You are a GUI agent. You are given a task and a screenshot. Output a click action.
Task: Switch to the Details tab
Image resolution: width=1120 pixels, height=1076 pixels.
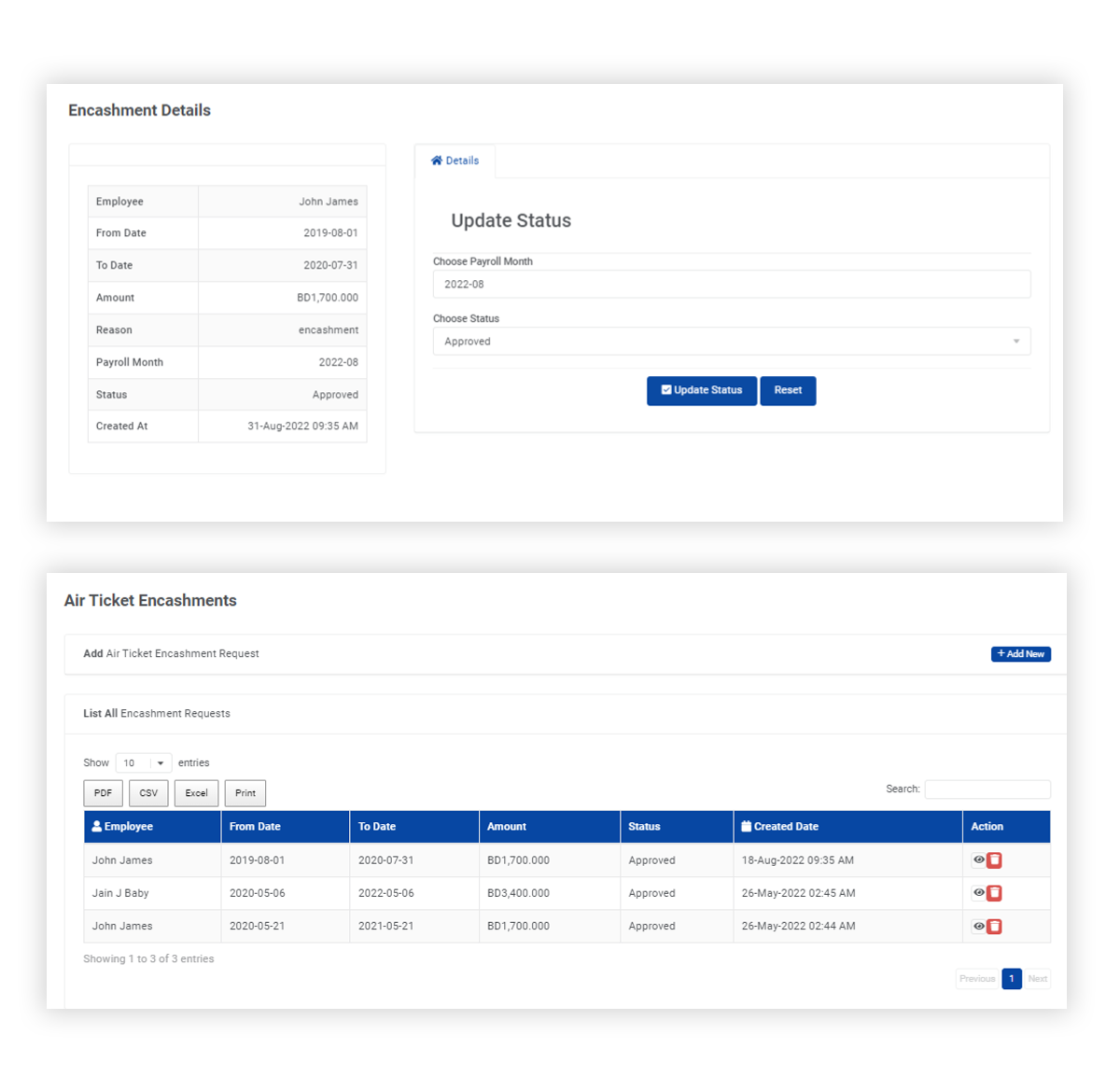pos(455,160)
